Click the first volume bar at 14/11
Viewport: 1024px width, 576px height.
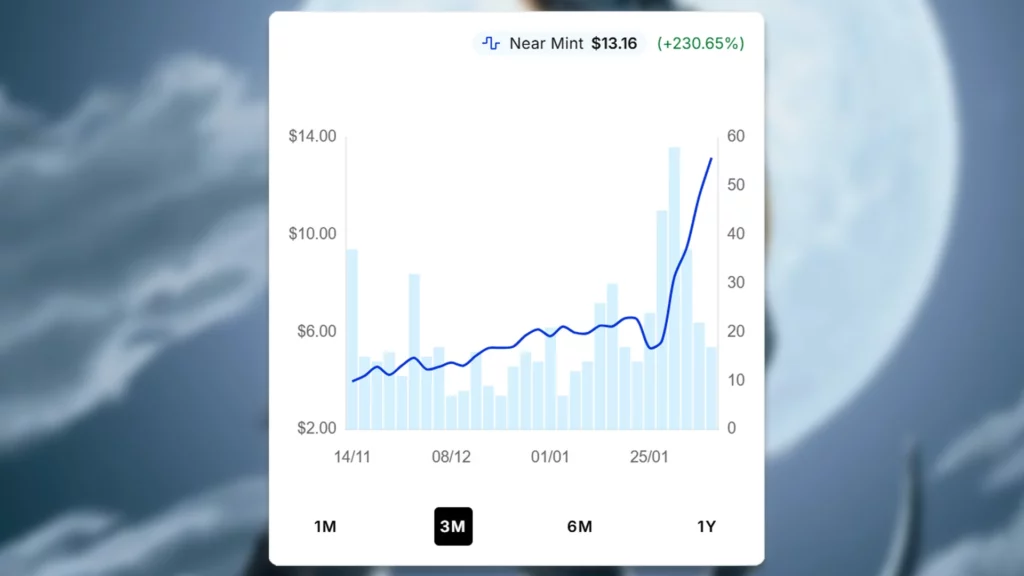(x=352, y=338)
